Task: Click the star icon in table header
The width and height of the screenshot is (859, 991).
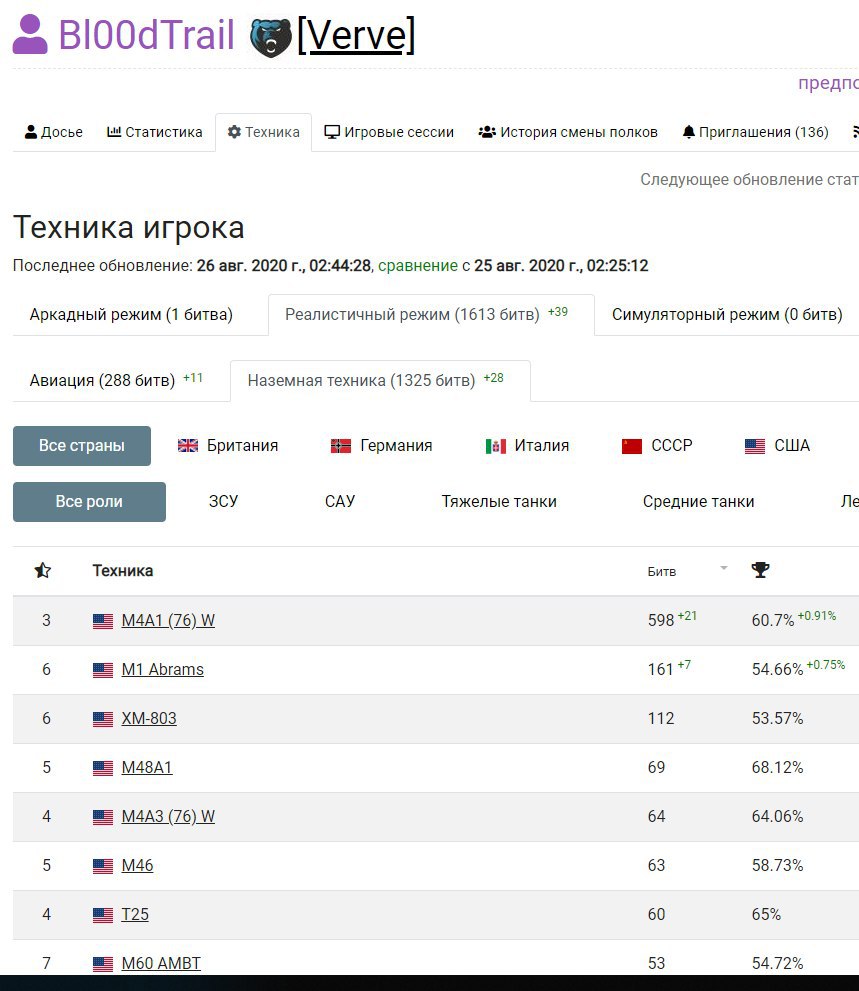Action: tap(42, 571)
